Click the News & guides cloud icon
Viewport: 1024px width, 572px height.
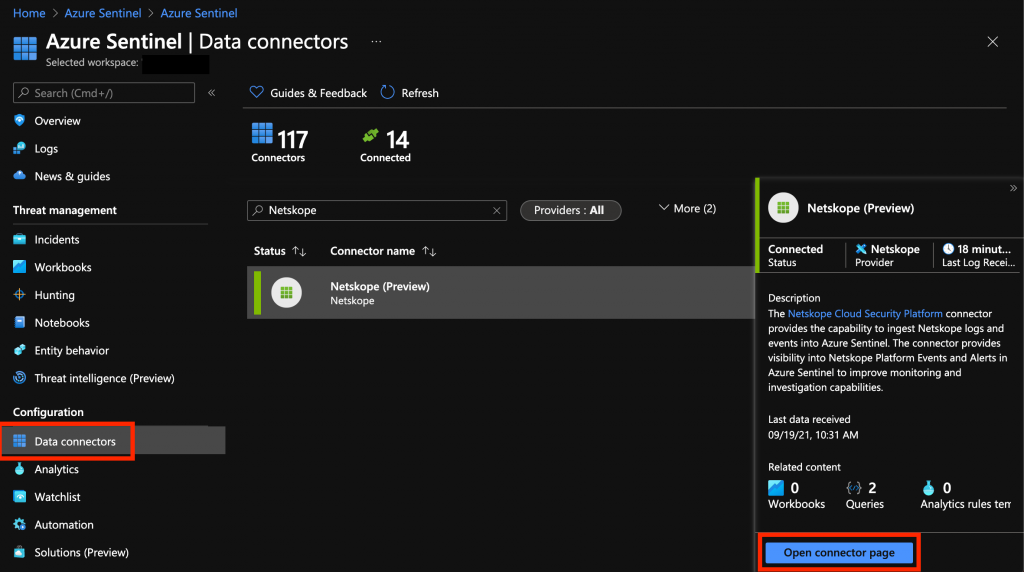pos(20,176)
